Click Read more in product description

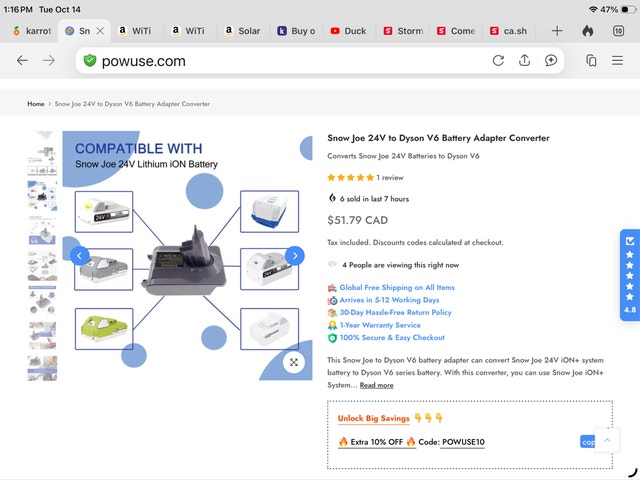point(376,385)
